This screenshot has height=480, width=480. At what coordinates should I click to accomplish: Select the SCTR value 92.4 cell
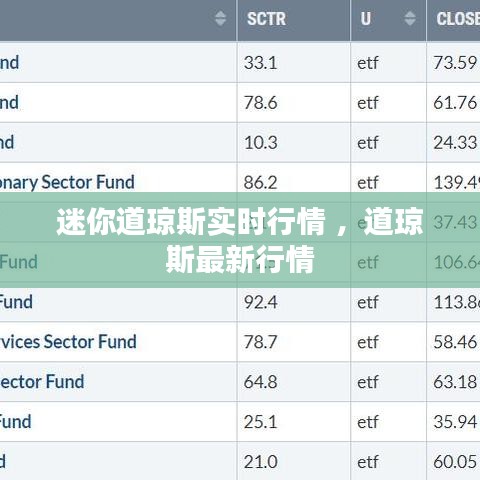[294, 302]
